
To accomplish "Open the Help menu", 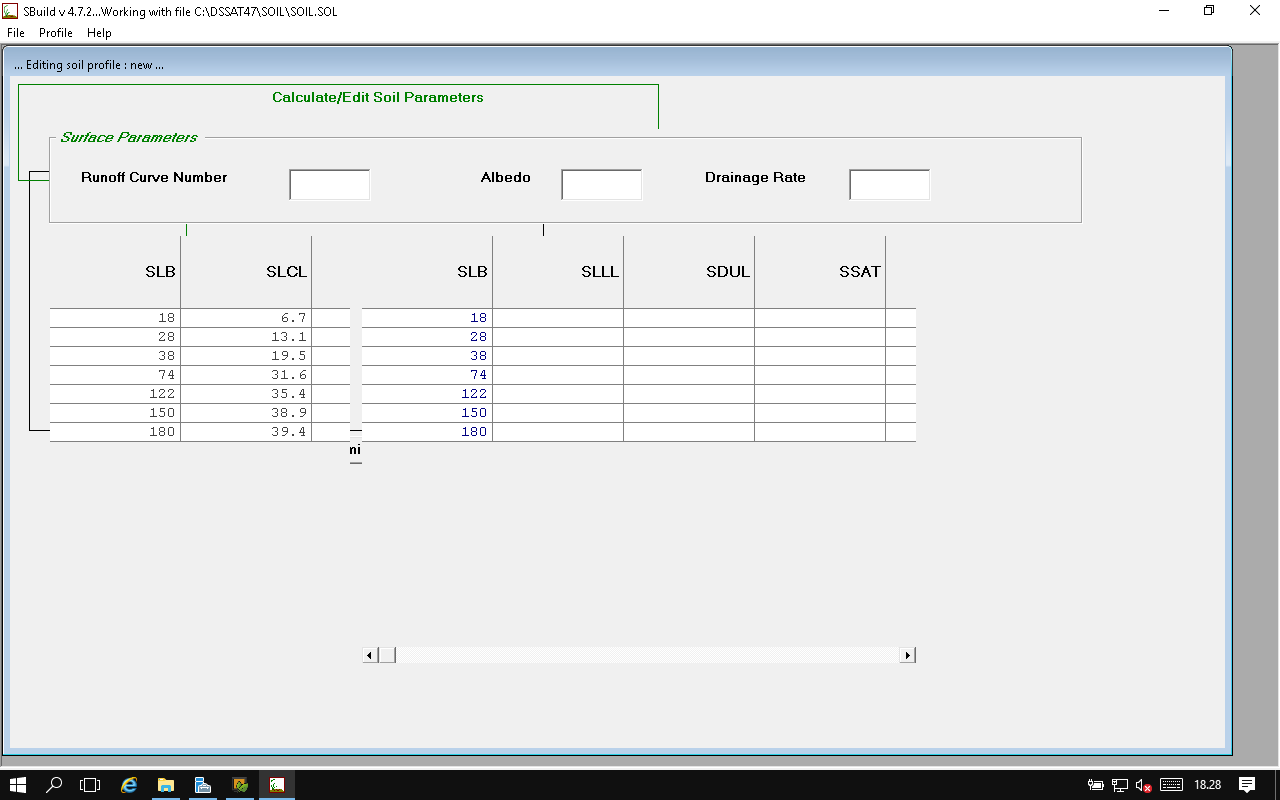I will point(99,33).
